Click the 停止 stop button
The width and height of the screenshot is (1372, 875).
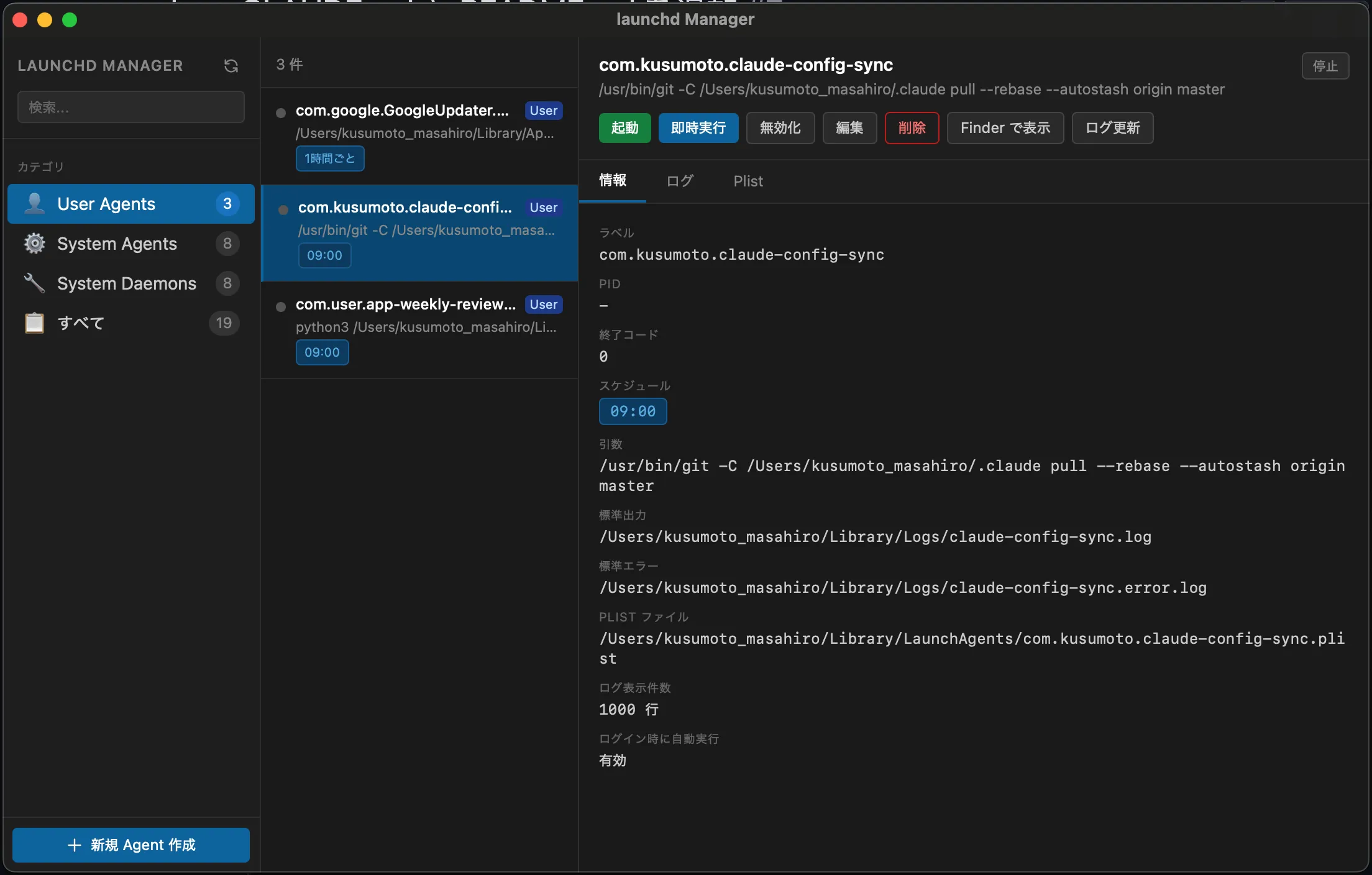click(1325, 66)
